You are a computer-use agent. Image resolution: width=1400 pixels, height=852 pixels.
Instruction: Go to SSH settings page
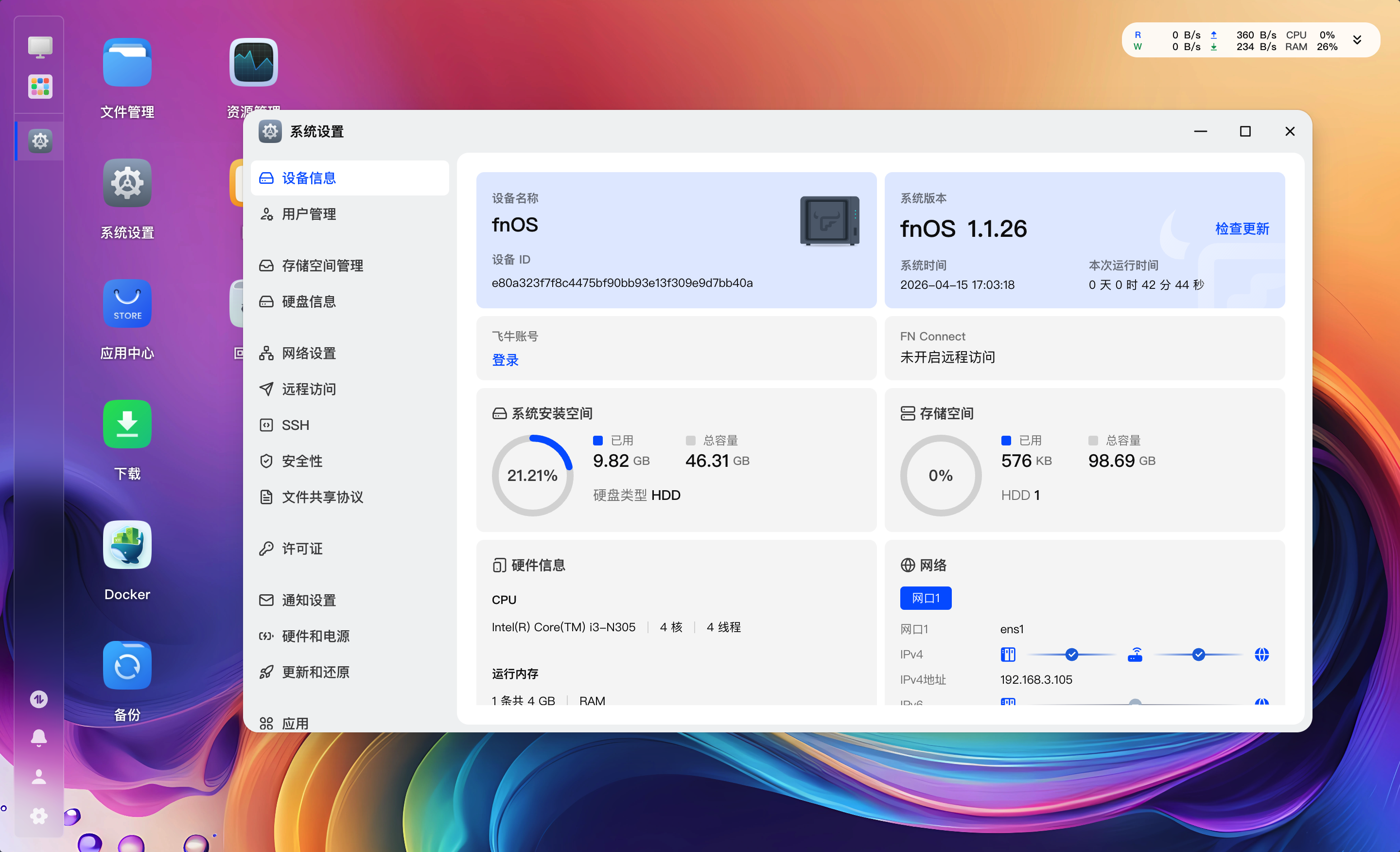tap(295, 425)
